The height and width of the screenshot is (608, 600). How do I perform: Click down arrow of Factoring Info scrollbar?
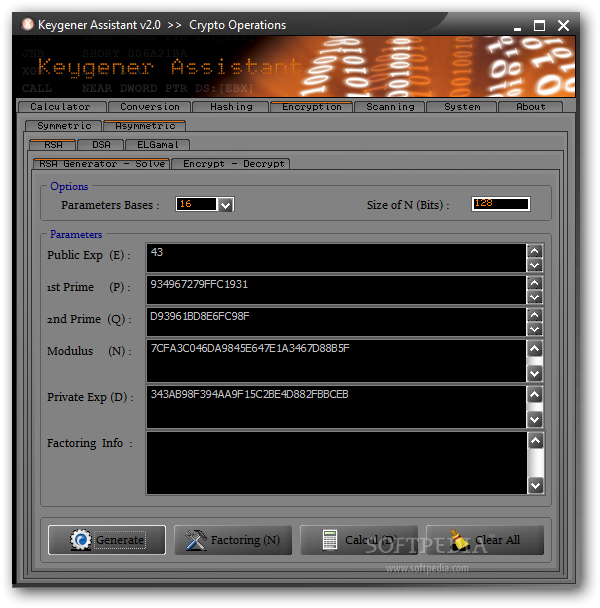point(536,485)
